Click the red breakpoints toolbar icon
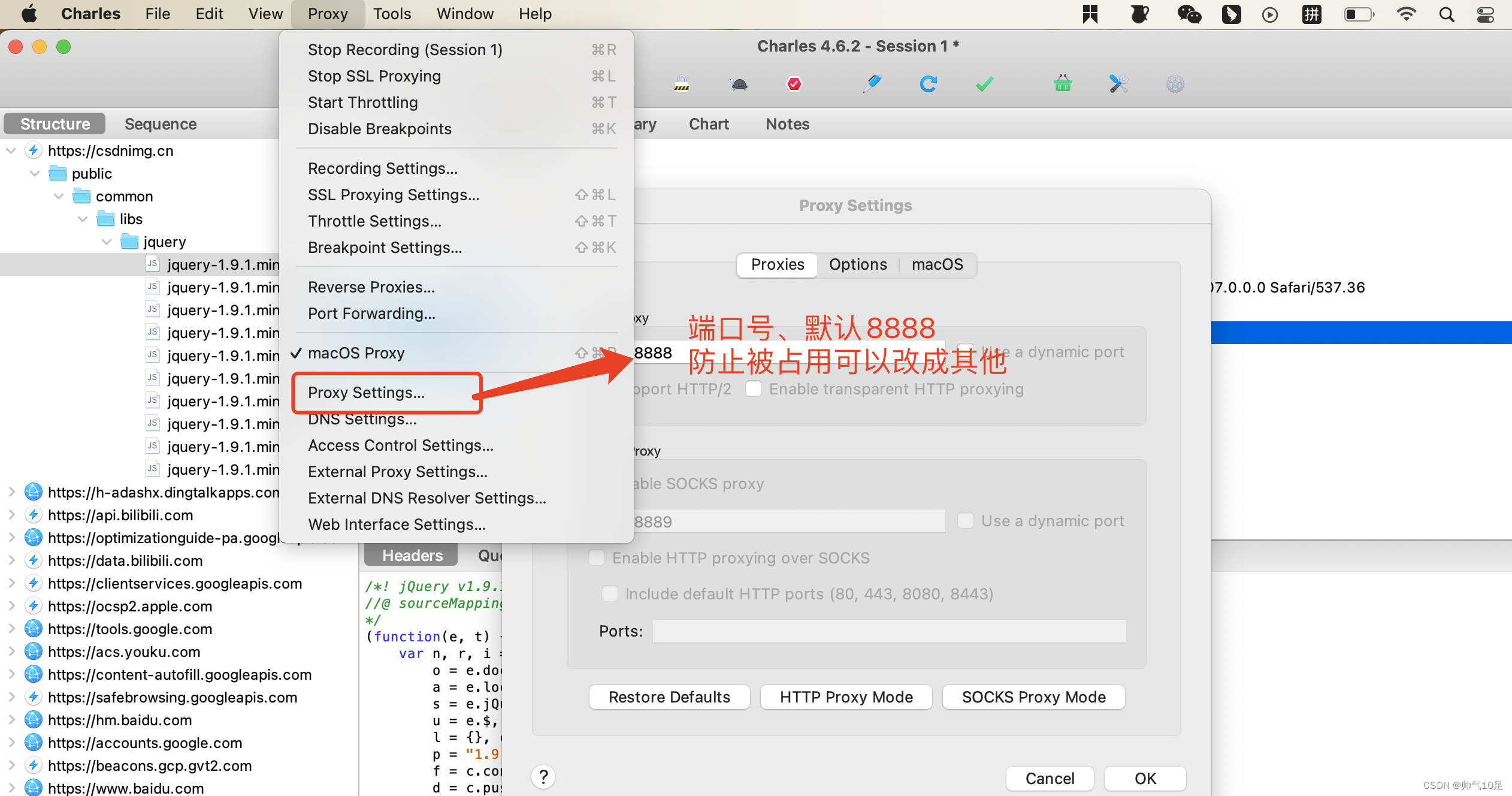Image resolution: width=1512 pixels, height=796 pixels. (x=794, y=83)
